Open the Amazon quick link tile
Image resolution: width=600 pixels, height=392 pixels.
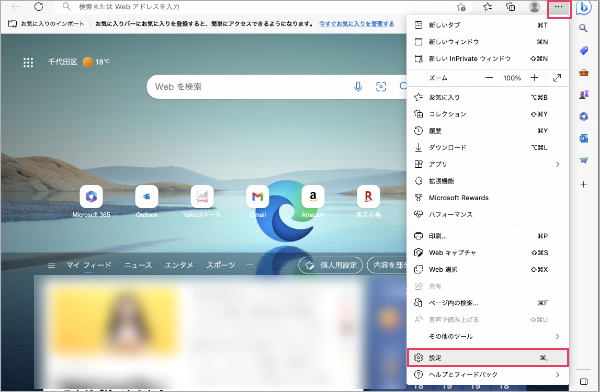[x=313, y=201]
